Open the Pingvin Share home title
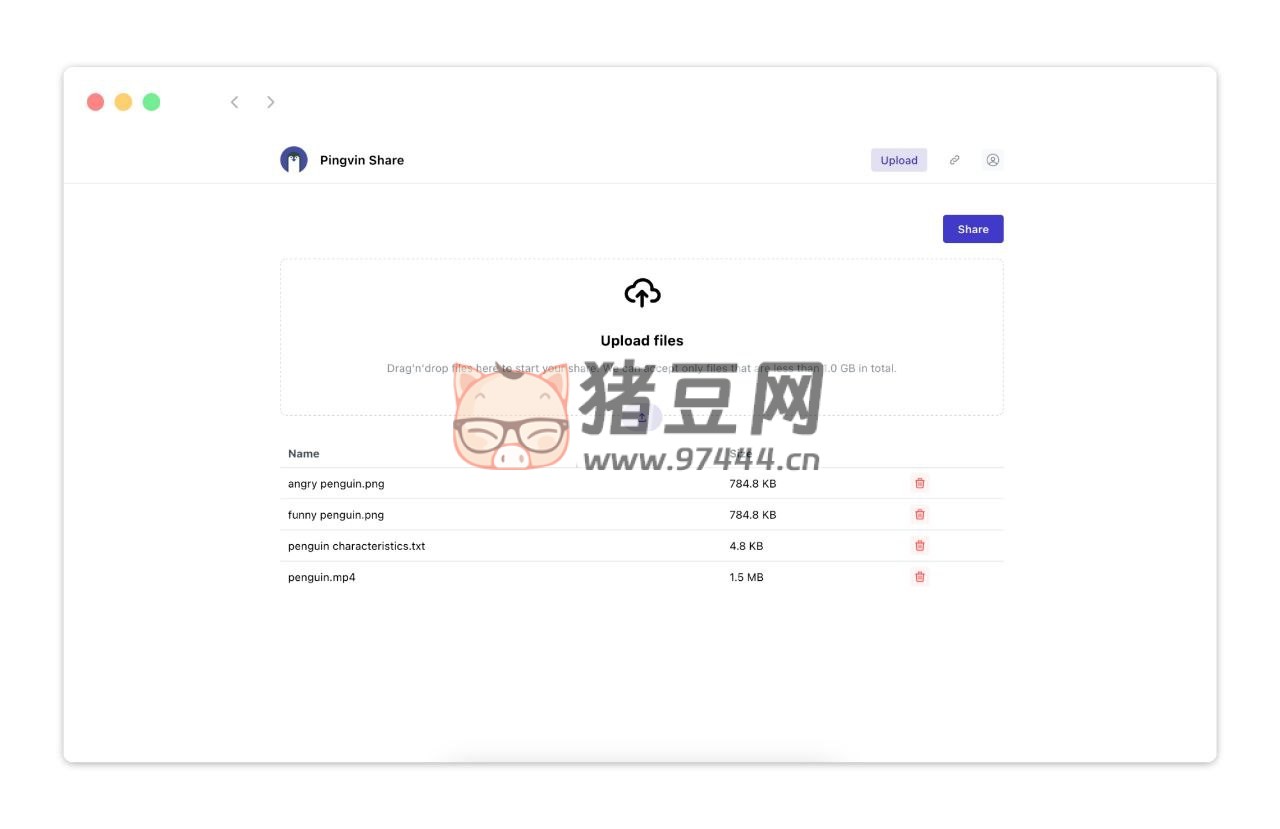The height and width of the screenshot is (829, 1280). pos(361,160)
